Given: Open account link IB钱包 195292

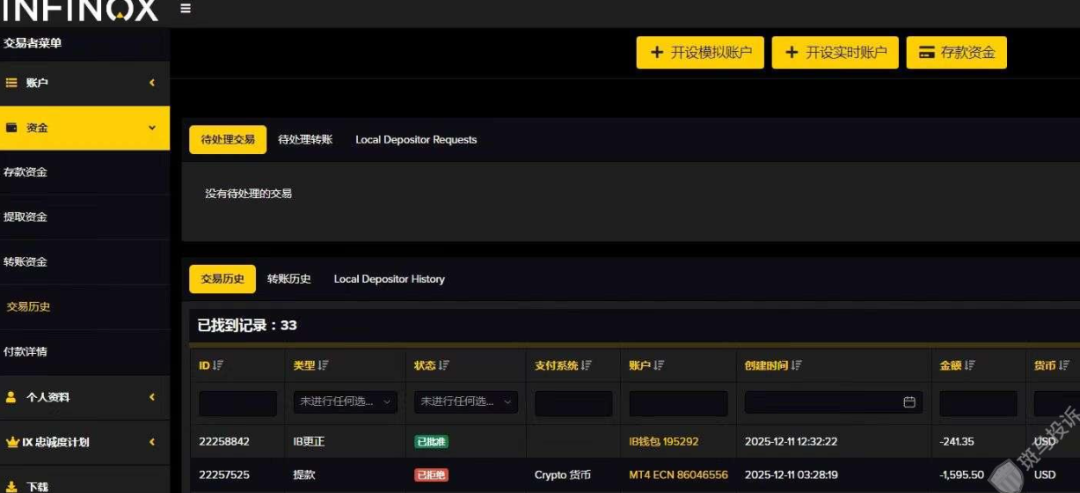Looking at the screenshot, I should [x=663, y=441].
